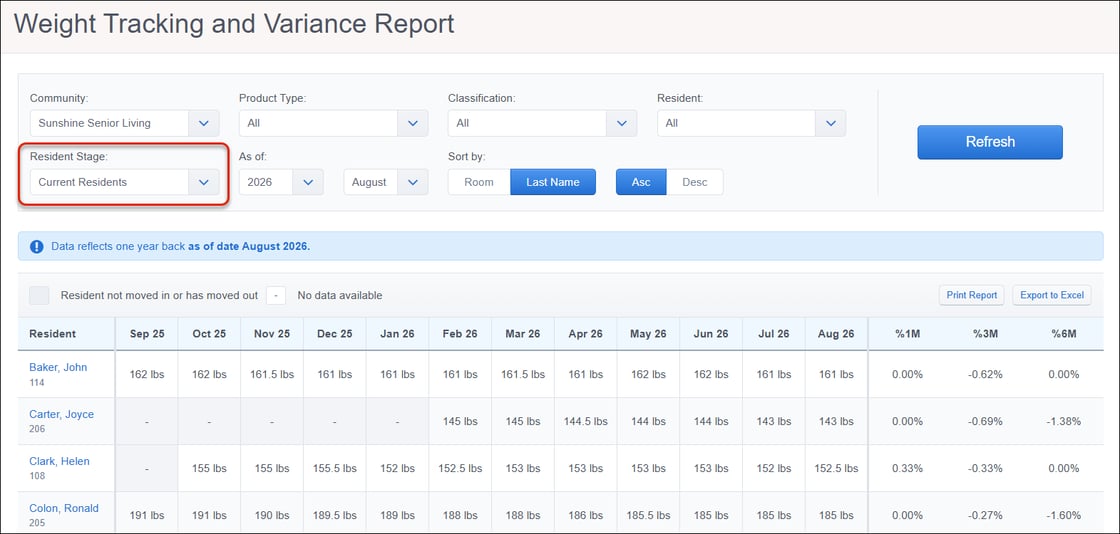Click the info icon in blue banner
This screenshot has height=534, width=1120.
tap(37, 246)
